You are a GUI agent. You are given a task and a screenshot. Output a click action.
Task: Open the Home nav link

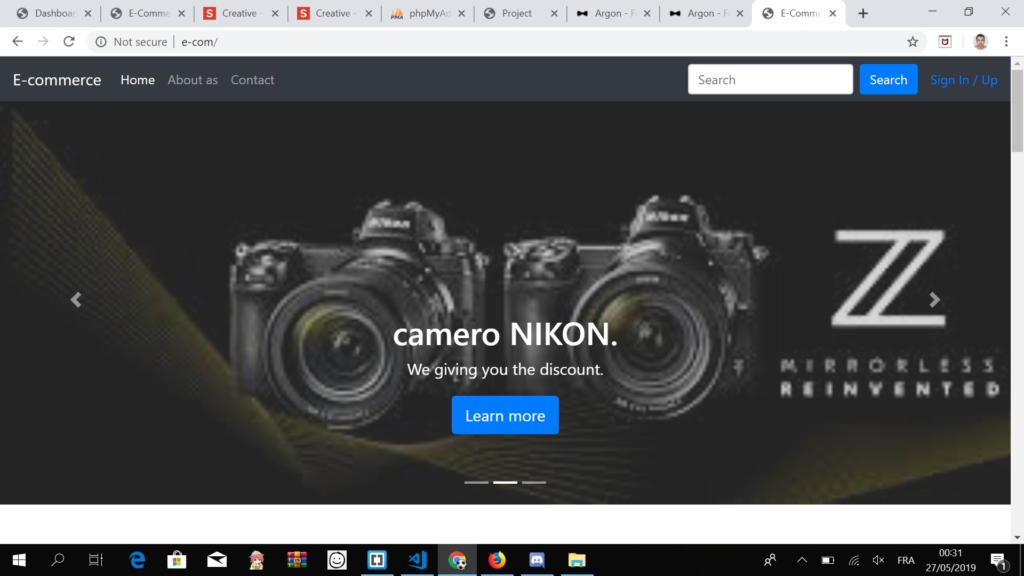[x=137, y=80]
